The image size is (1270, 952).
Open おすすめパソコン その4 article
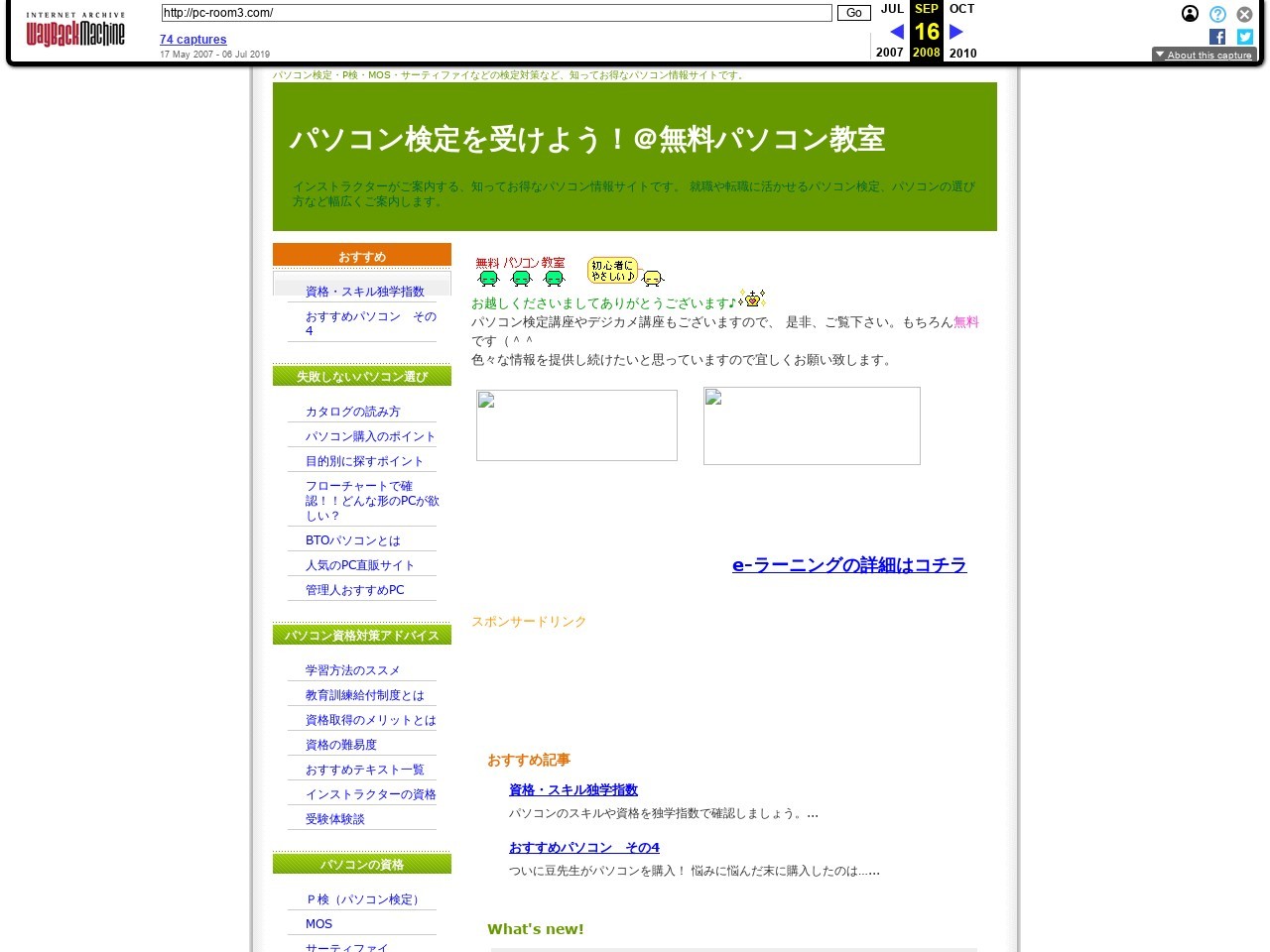(x=584, y=847)
